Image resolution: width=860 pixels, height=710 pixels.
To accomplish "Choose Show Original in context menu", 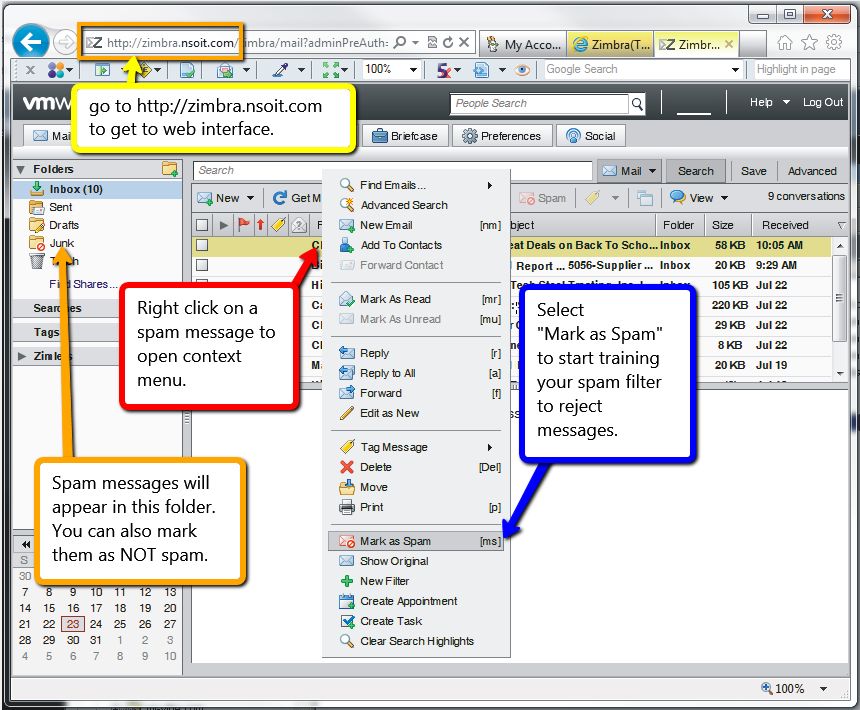I will coord(416,561).
